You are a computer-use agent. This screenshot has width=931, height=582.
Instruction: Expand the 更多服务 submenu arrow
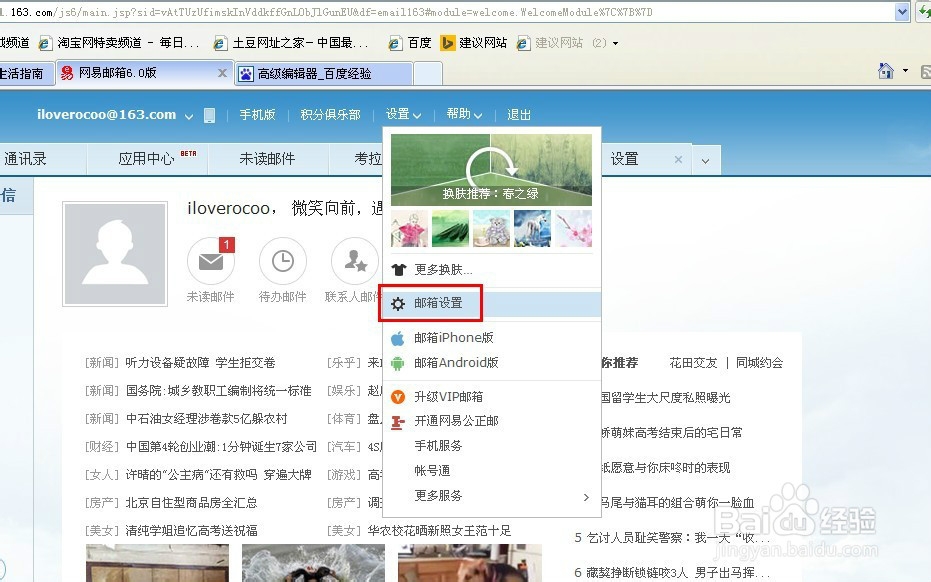(586, 497)
